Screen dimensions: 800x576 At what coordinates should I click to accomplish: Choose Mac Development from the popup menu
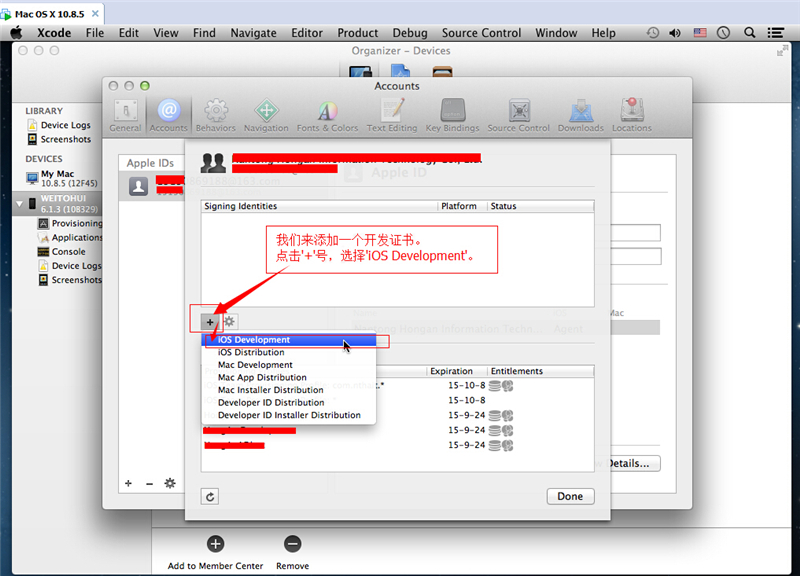point(289,365)
